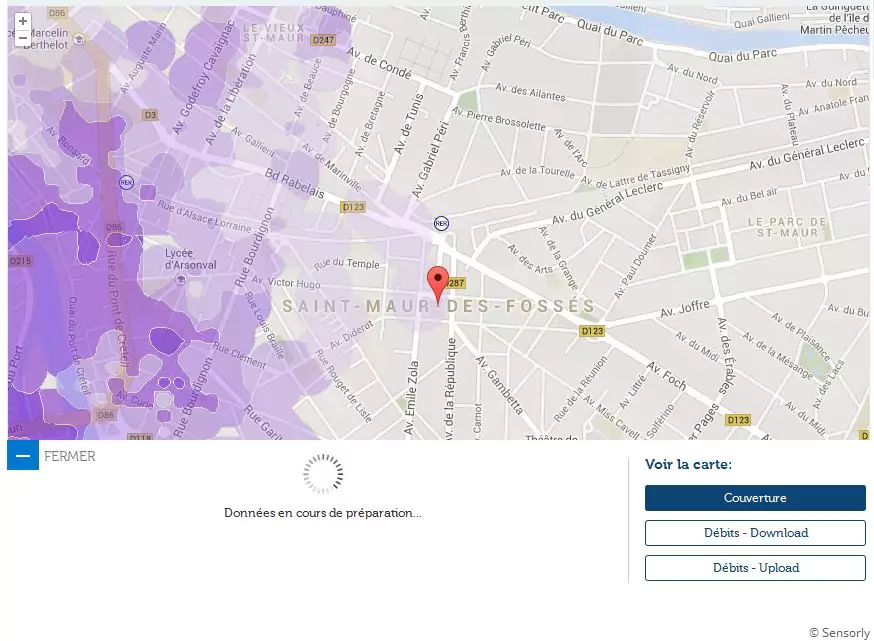Click the D215 road badge
874x641 pixels.
point(20,261)
